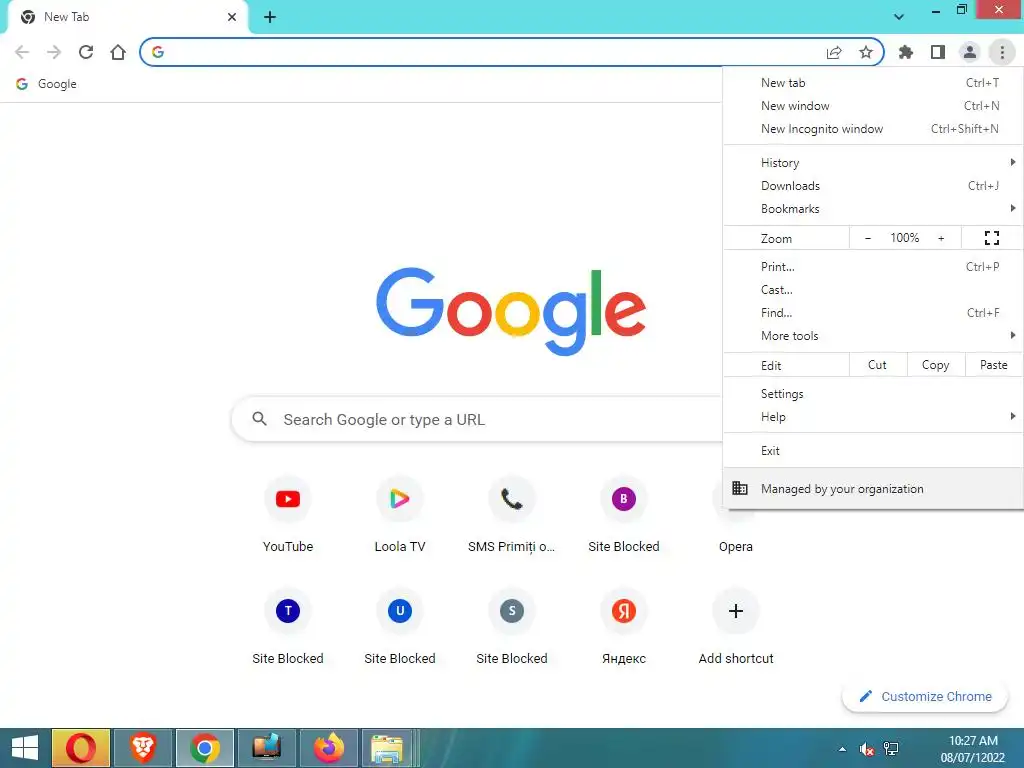Open the profile avatar button
This screenshot has height=768, width=1024.
pos(969,52)
